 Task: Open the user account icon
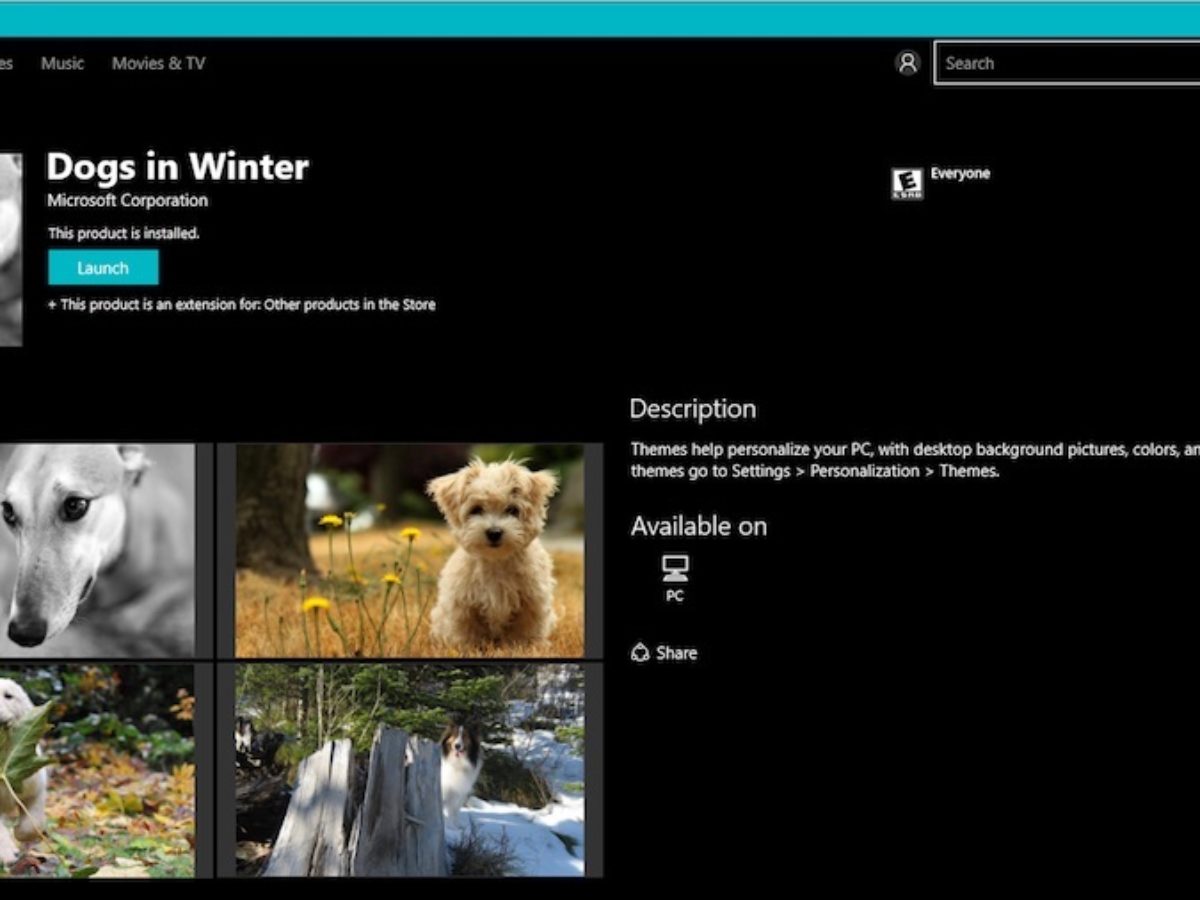pyautogui.click(x=907, y=63)
